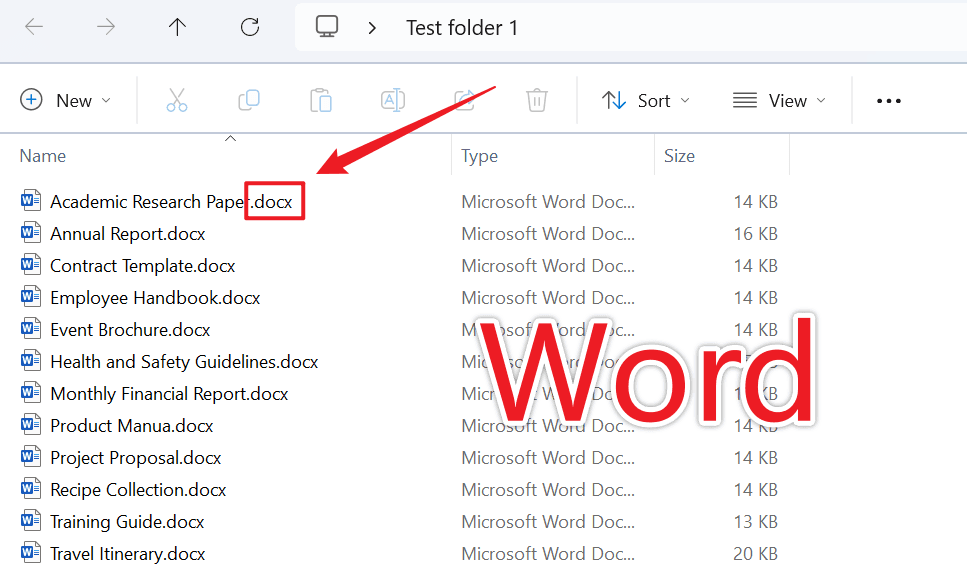The width and height of the screenshot is (967, 587).
Task: Open the View layout dropdown
Action: (779, 100)
